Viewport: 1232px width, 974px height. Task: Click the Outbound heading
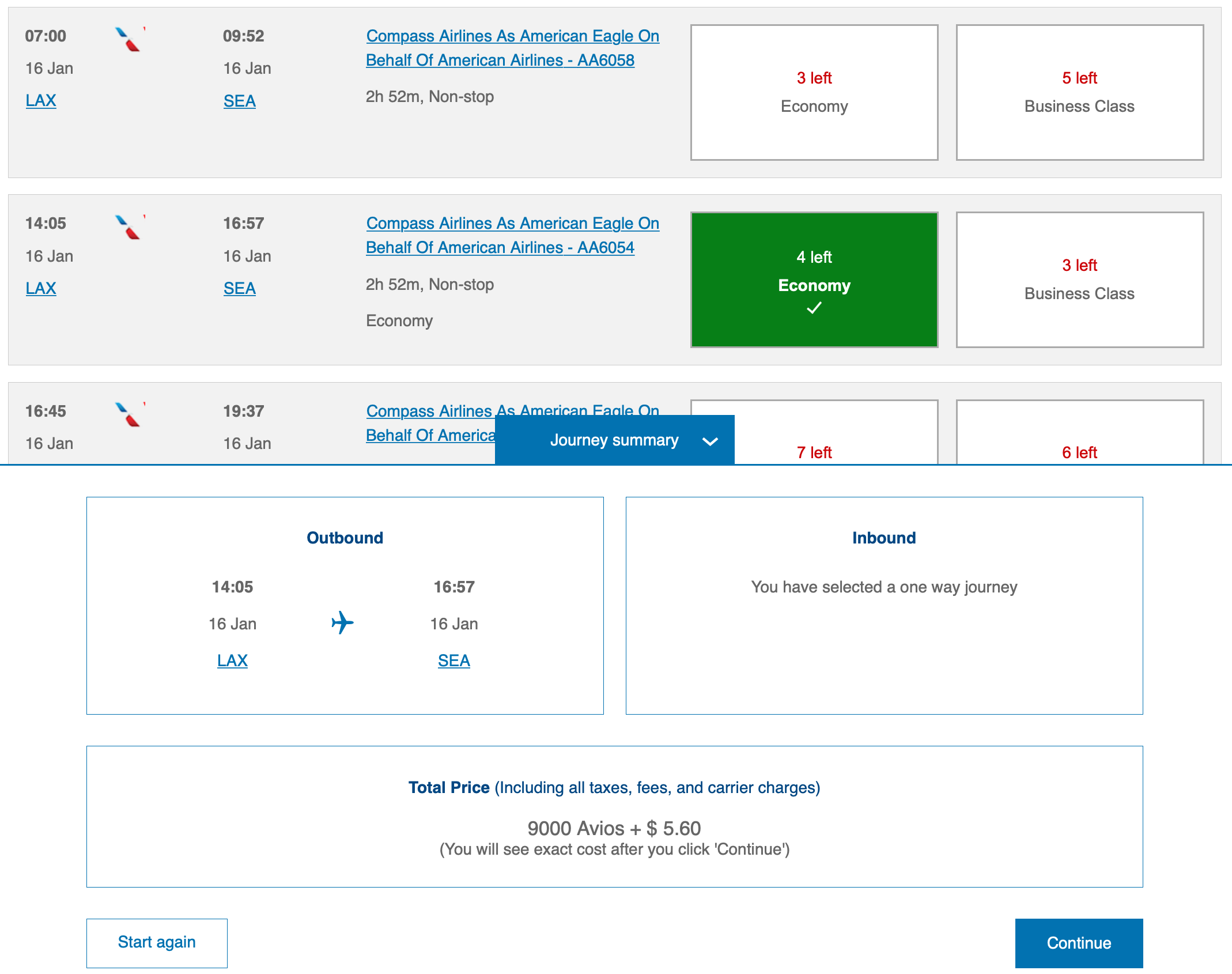345,538
